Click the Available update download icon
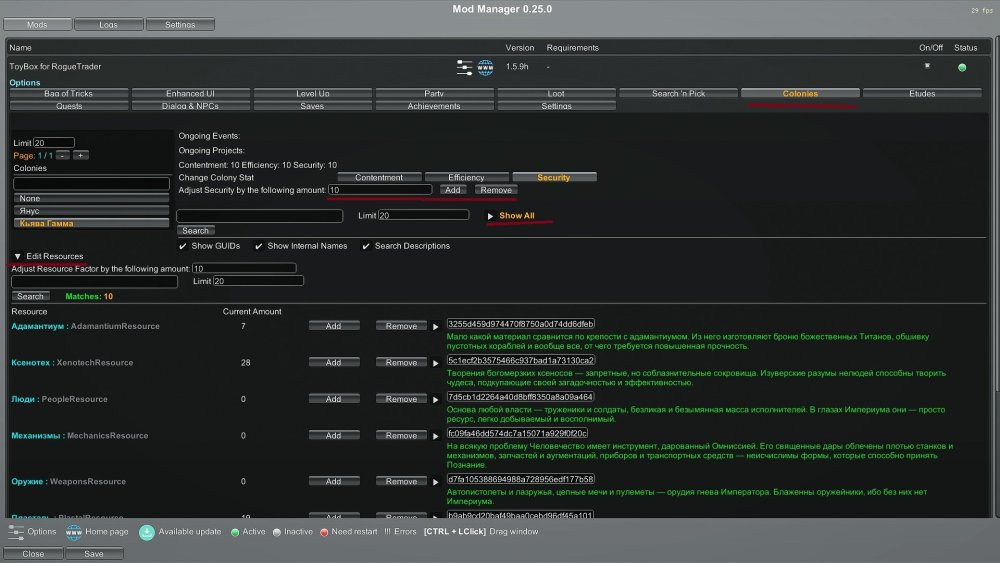 coord(146,532)
